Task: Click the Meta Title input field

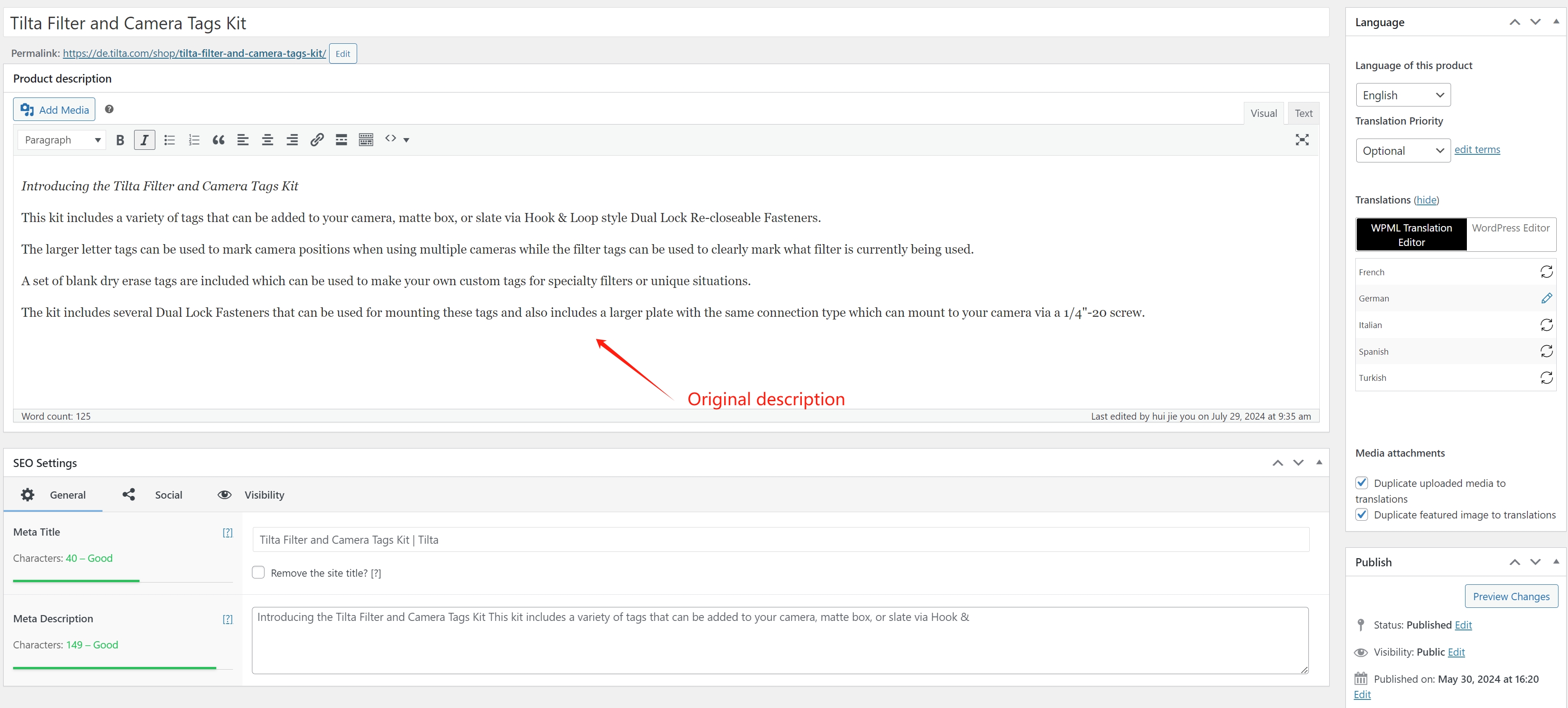Action: click(x=780, y=540)
